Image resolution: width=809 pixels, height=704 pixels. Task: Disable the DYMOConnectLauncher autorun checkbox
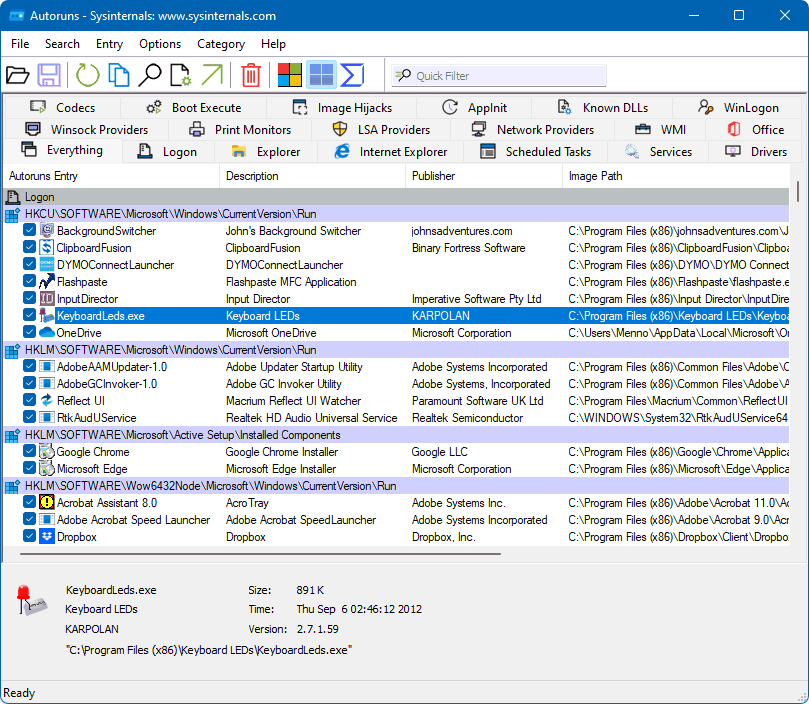29,264
